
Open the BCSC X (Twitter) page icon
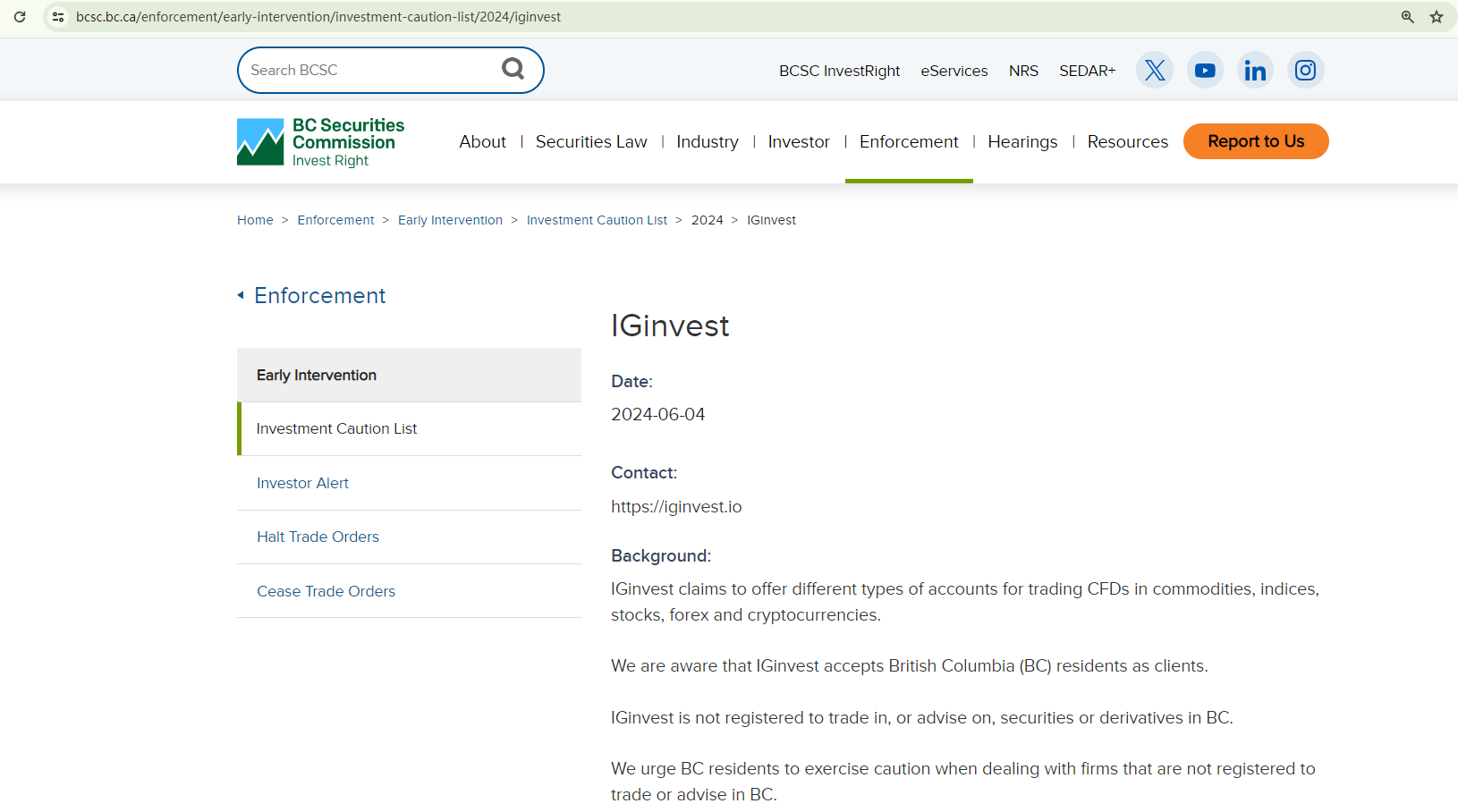(x=1154, y=70)
